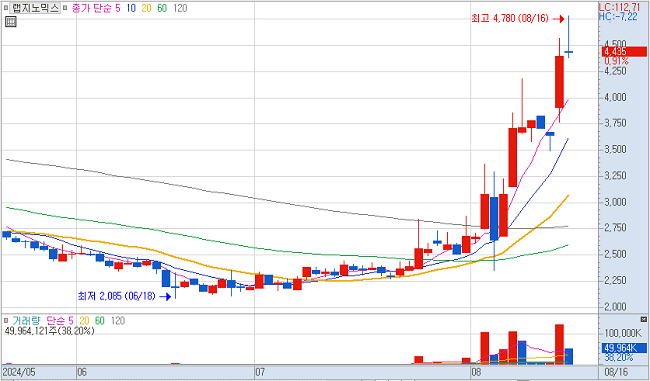
Task: Click the orange 20 price moving average label
Action: (x=146, y=8)
